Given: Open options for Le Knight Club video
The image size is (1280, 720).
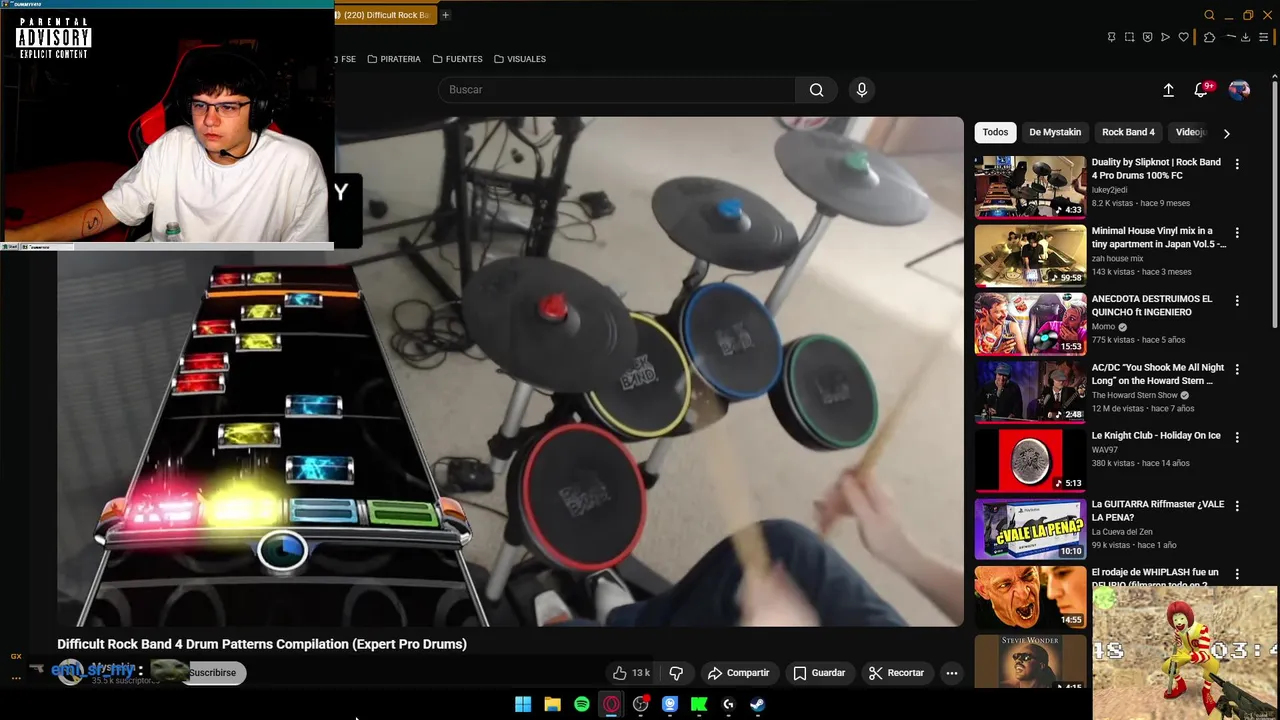Looking at the screenshot, I should point(1237,437).
